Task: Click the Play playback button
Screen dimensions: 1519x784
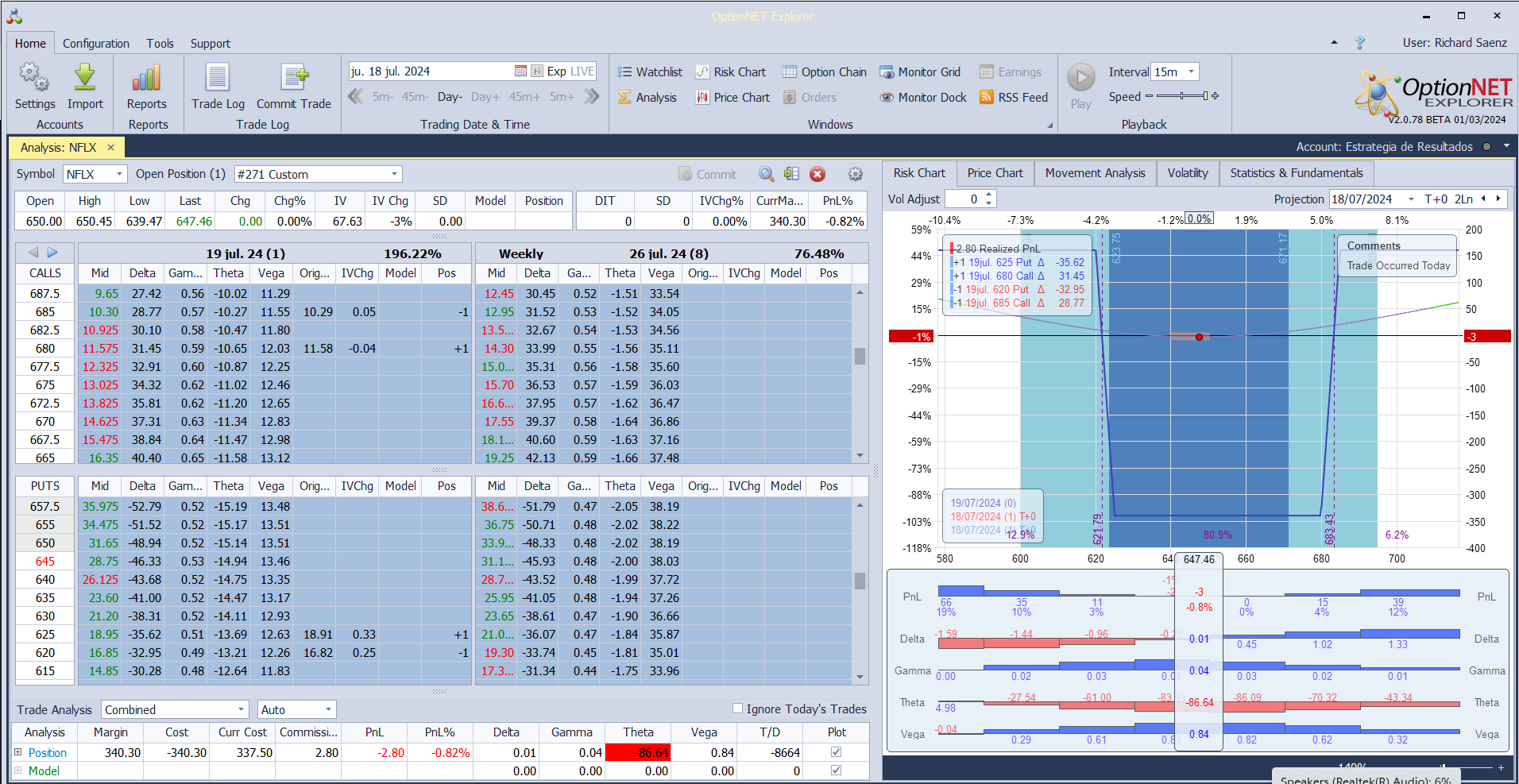Action: point(1080,87)
